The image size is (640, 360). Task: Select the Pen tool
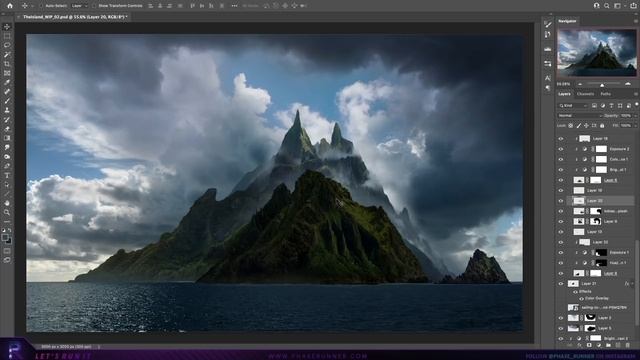pos(7,166)
